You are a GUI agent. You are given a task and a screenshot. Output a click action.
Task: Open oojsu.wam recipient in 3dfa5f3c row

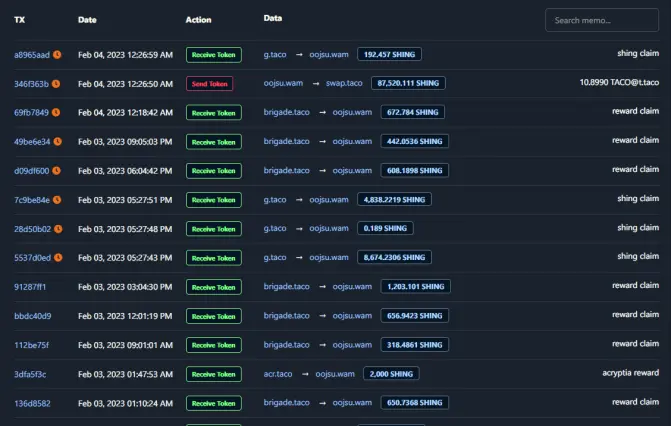pos(335,374)
